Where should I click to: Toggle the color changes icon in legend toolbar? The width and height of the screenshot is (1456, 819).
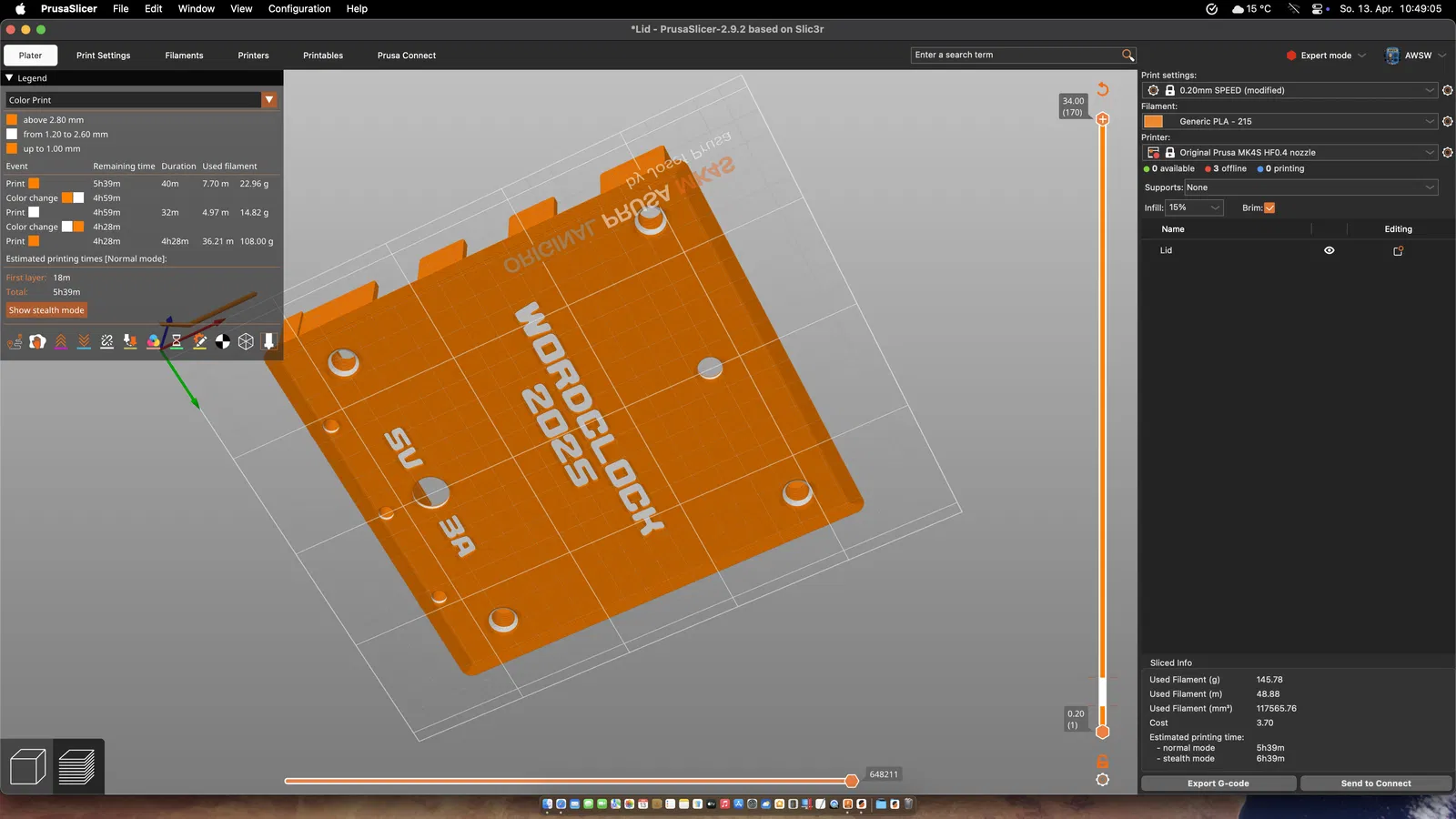pyautogui.click(x=153, y=341)
